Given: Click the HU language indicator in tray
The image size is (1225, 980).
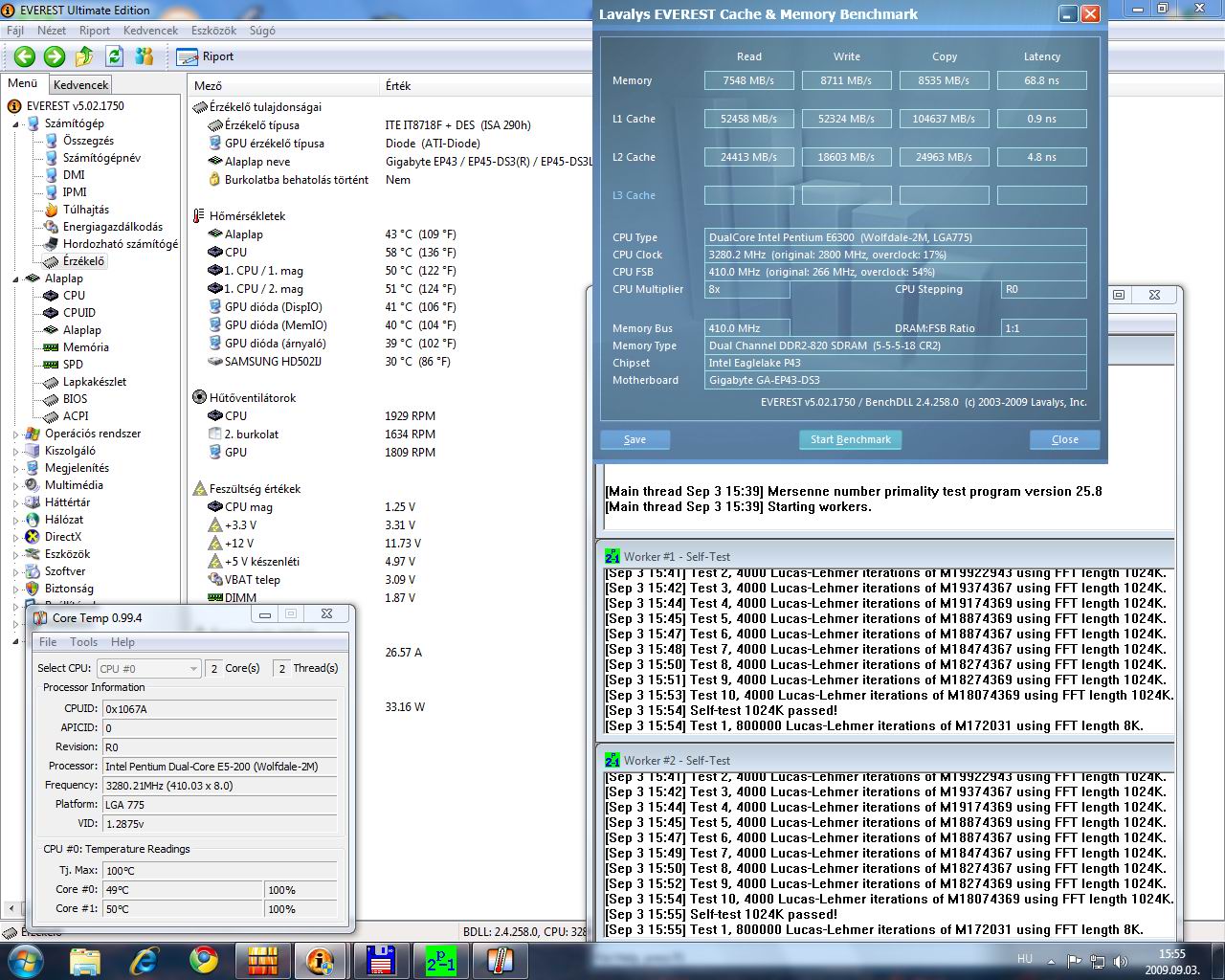Looking at the screenshot, I should pyautogui.click(x=1024, y=959).
